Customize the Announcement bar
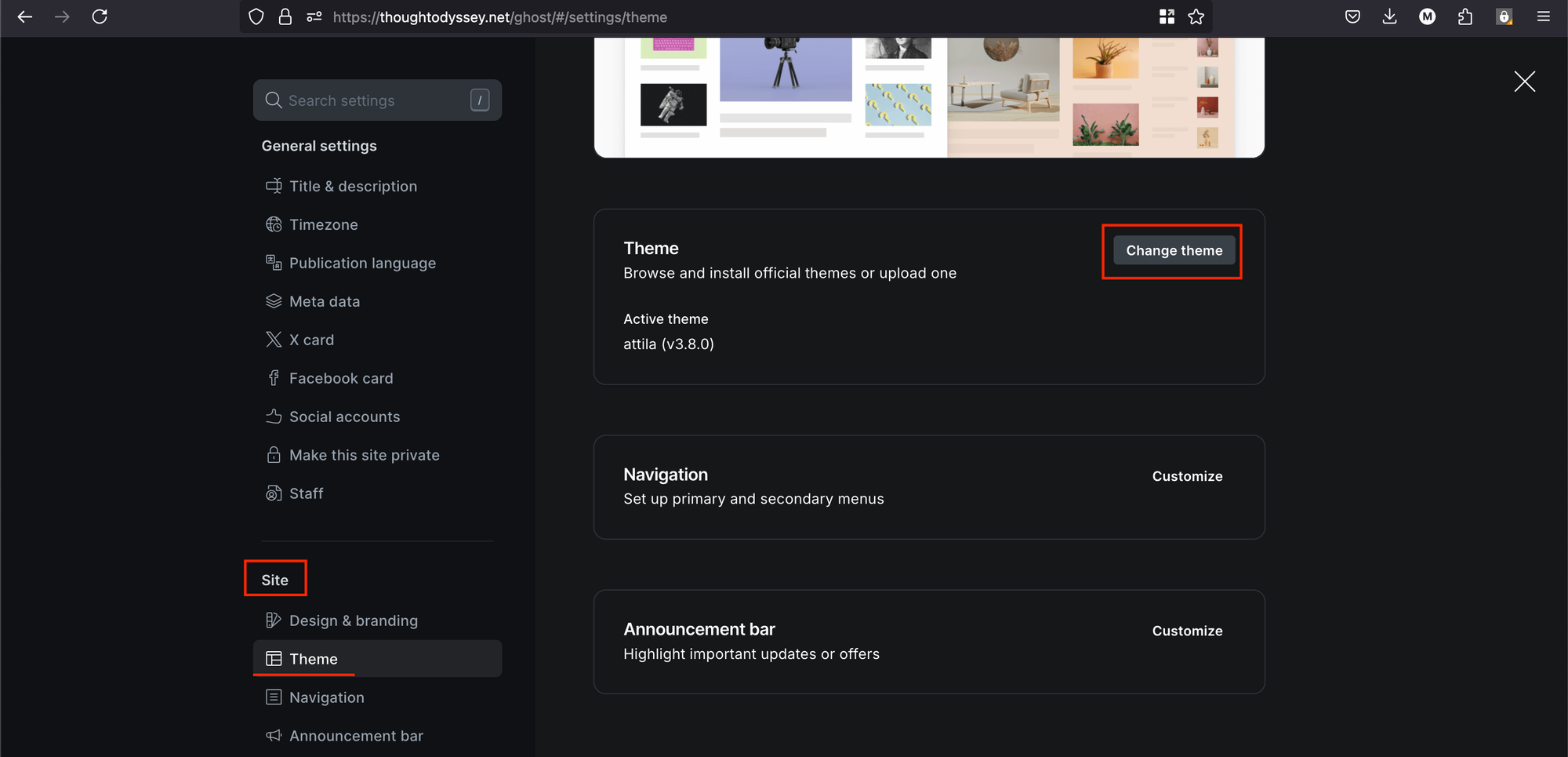This screenshot has width=1568, height=757. point(1187,631)
